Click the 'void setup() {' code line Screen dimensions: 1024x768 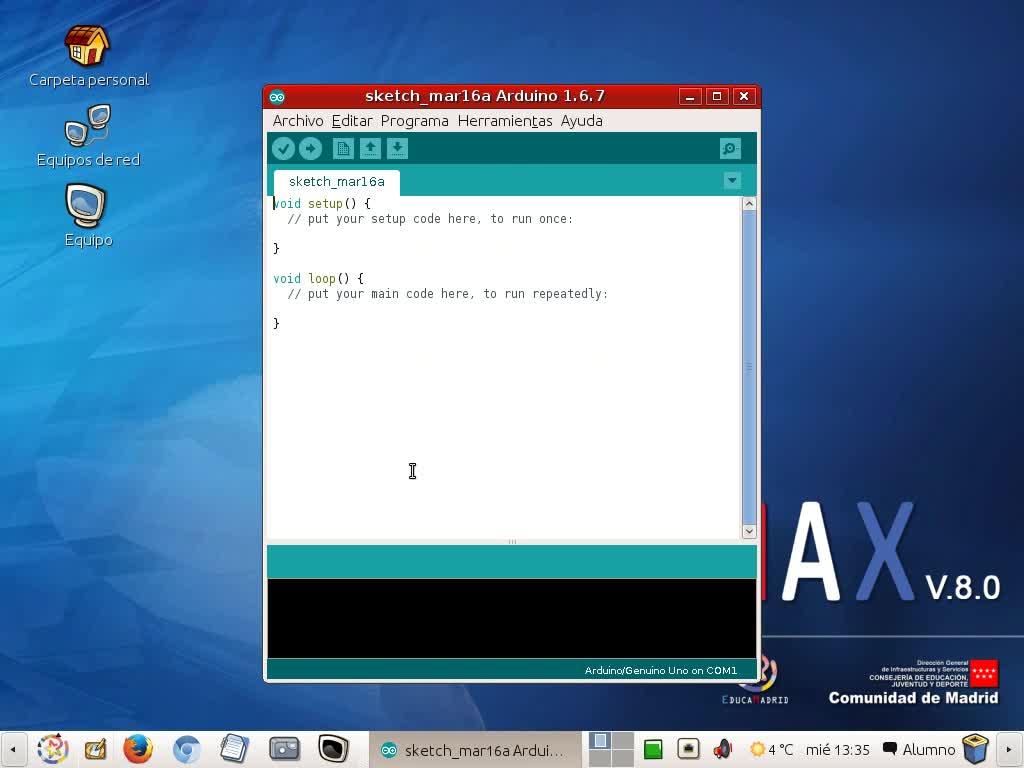322,204
